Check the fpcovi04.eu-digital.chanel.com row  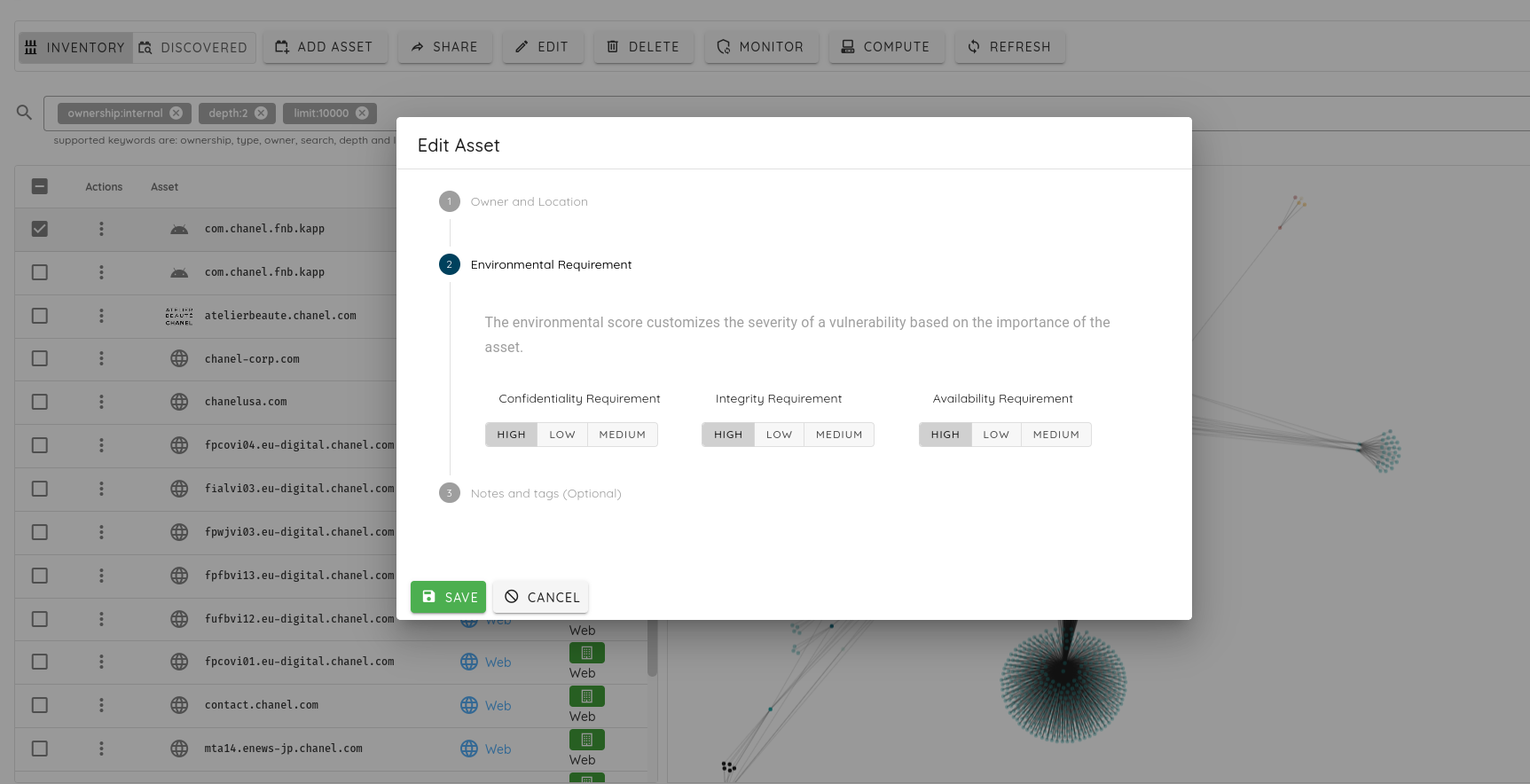(x=39, y=445)
